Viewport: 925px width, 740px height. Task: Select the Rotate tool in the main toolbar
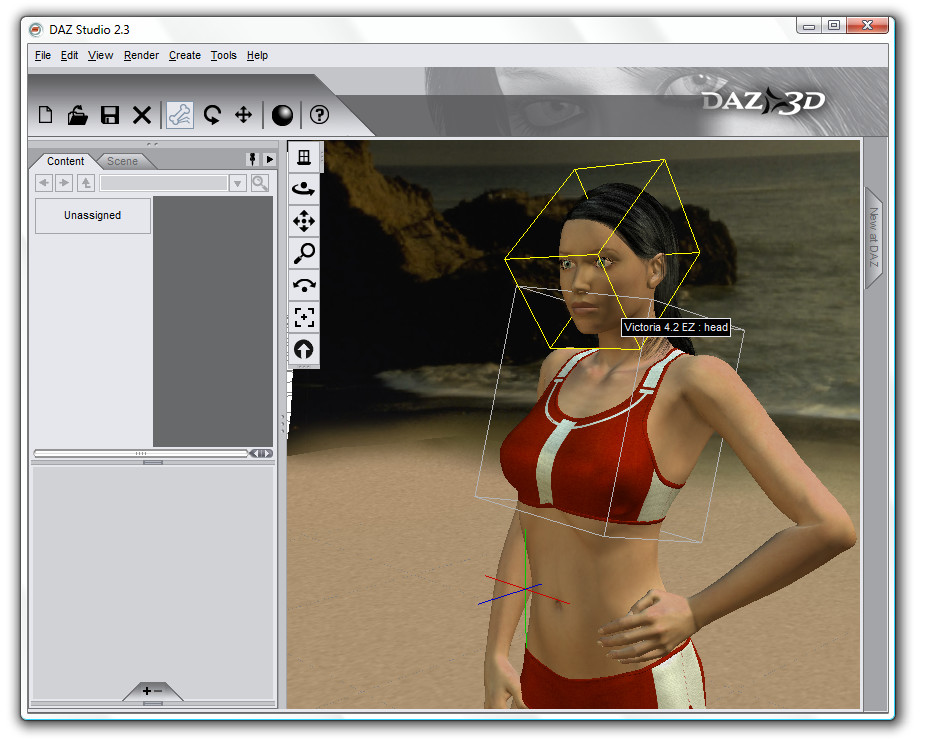click(212, 114)
